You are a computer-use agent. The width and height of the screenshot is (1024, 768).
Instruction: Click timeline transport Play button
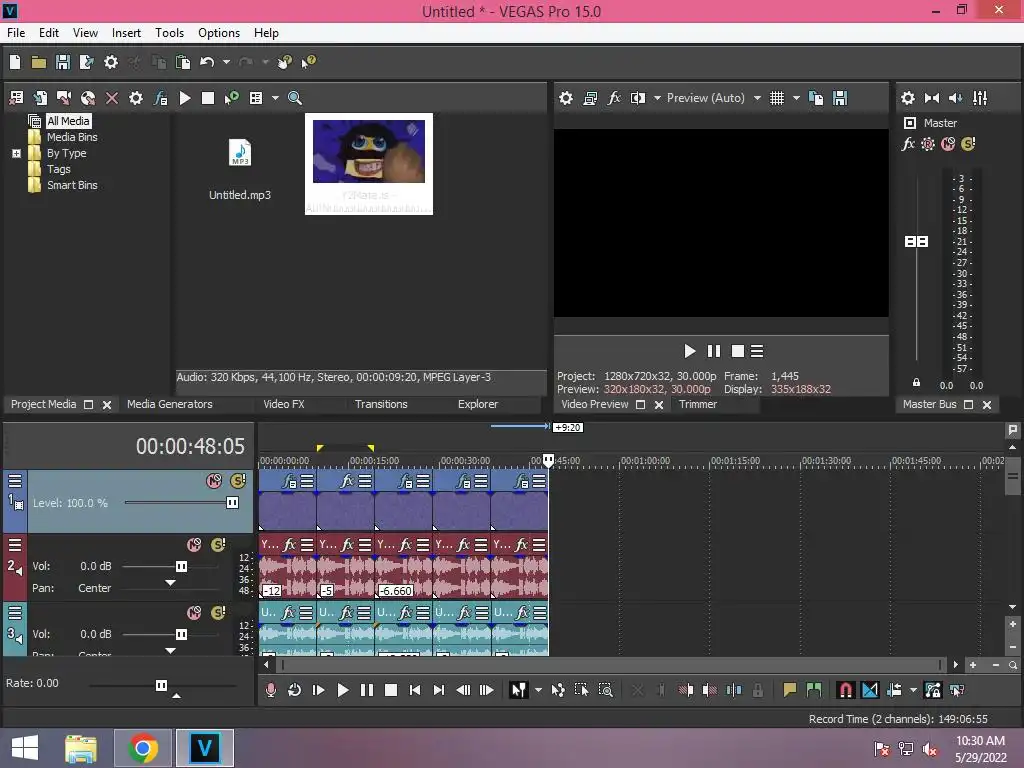coord(342,690)
